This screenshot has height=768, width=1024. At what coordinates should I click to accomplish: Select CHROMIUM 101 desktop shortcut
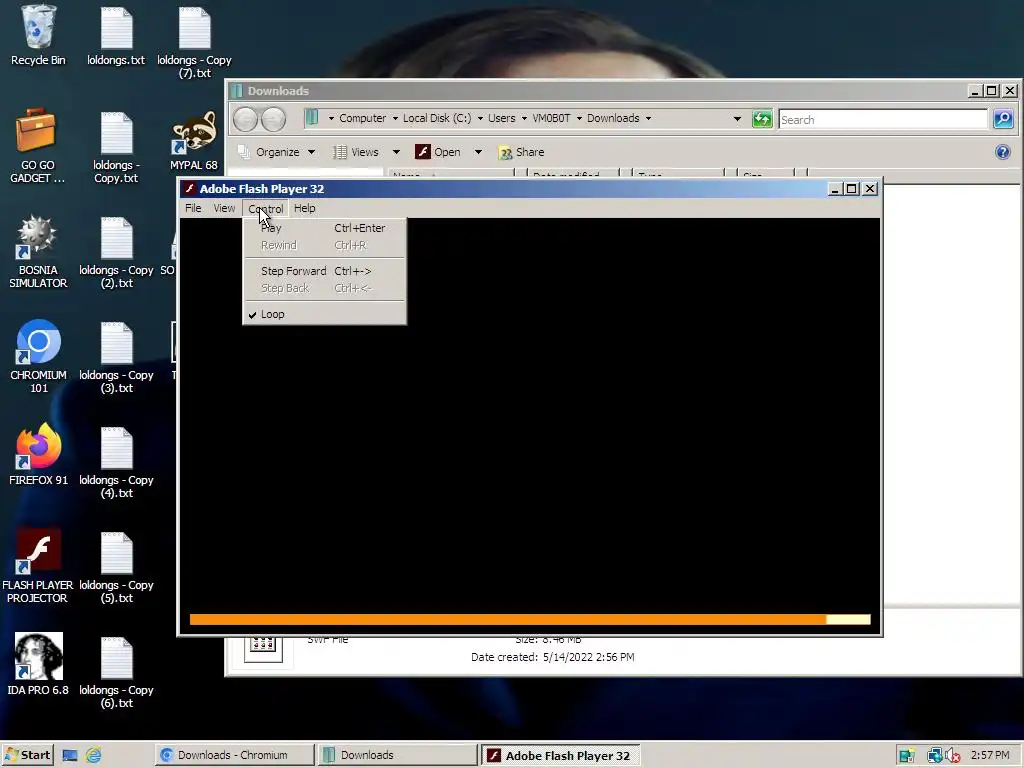38,357
